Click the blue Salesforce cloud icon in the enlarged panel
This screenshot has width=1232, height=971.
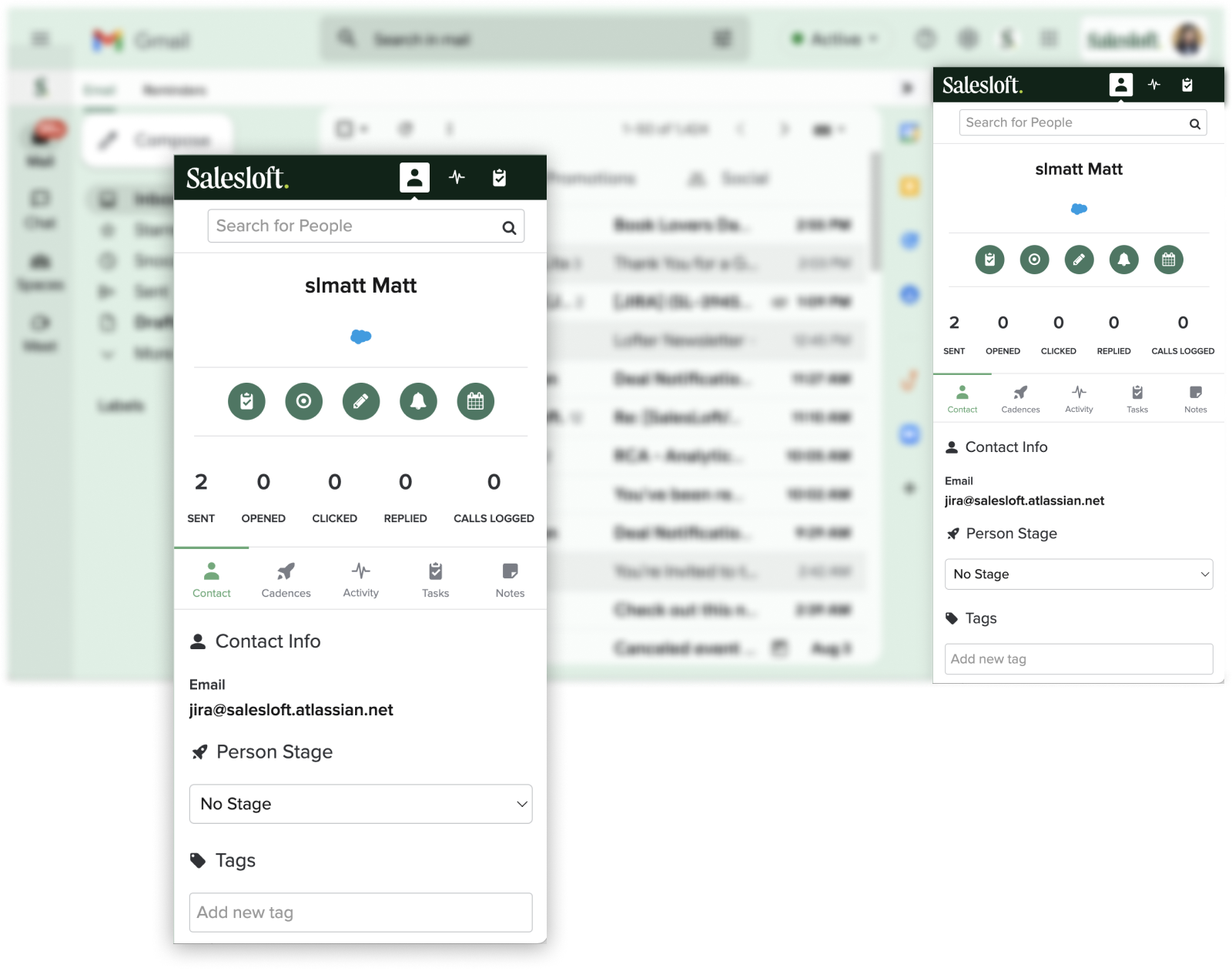[x=360, y=337]
